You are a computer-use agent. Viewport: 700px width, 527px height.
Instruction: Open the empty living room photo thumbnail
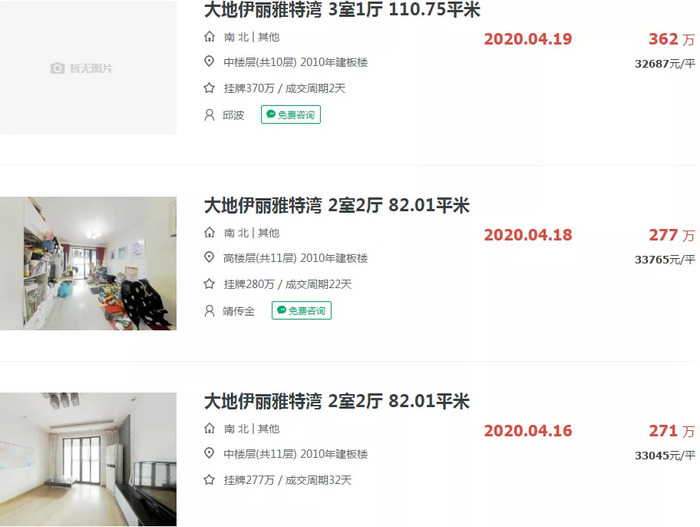(88, 459)
